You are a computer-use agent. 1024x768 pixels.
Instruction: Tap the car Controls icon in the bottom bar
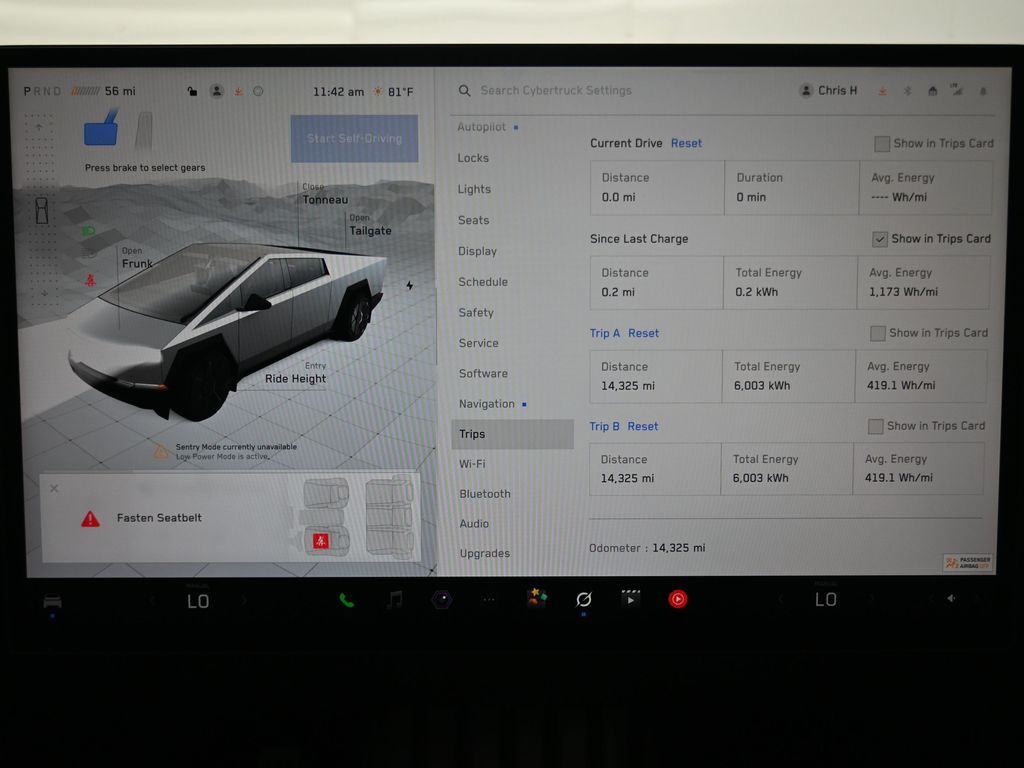(52, 601)
